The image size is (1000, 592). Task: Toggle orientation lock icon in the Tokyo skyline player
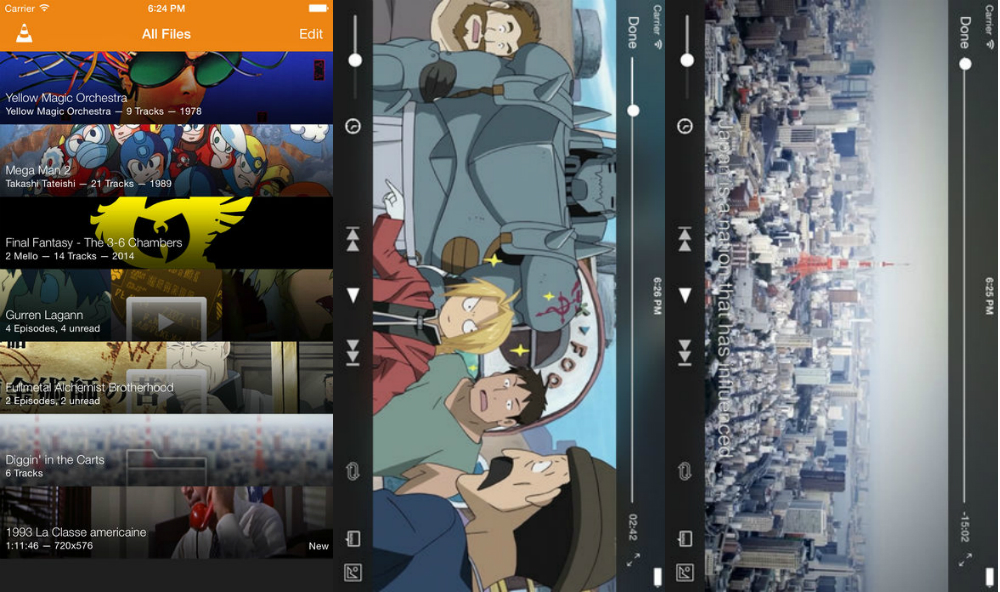(685, 539)
